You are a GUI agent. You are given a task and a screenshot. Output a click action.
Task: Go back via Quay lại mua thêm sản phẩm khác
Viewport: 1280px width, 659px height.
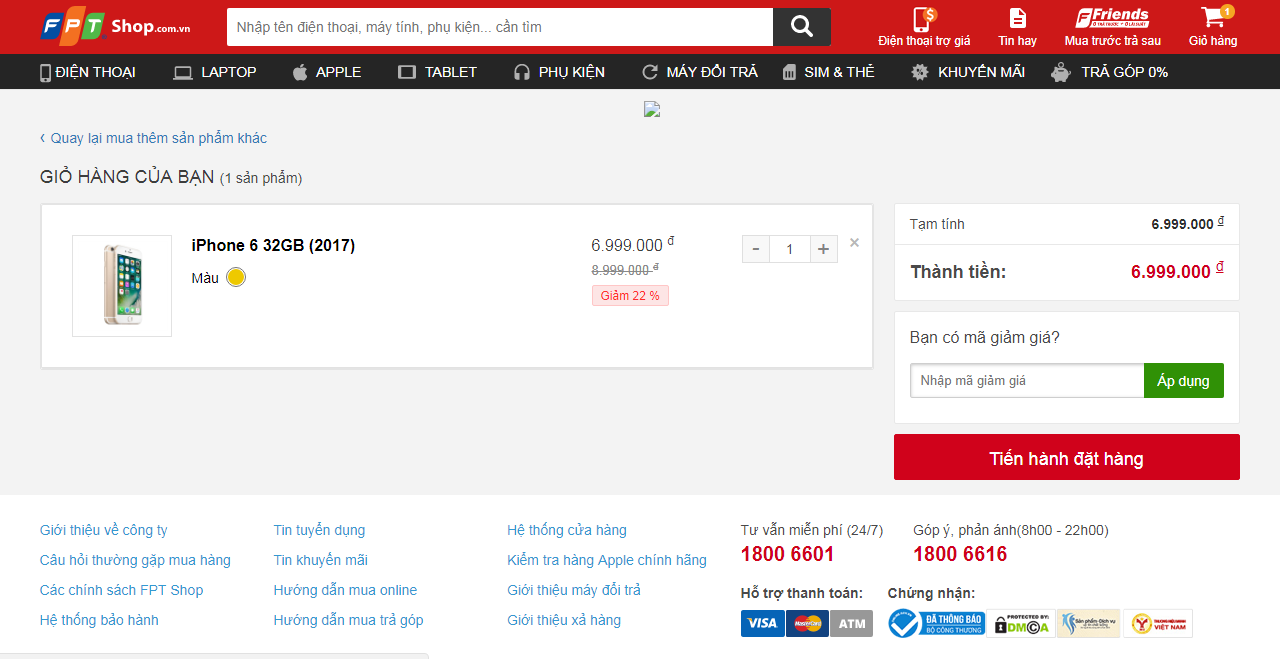coord(153,138)
